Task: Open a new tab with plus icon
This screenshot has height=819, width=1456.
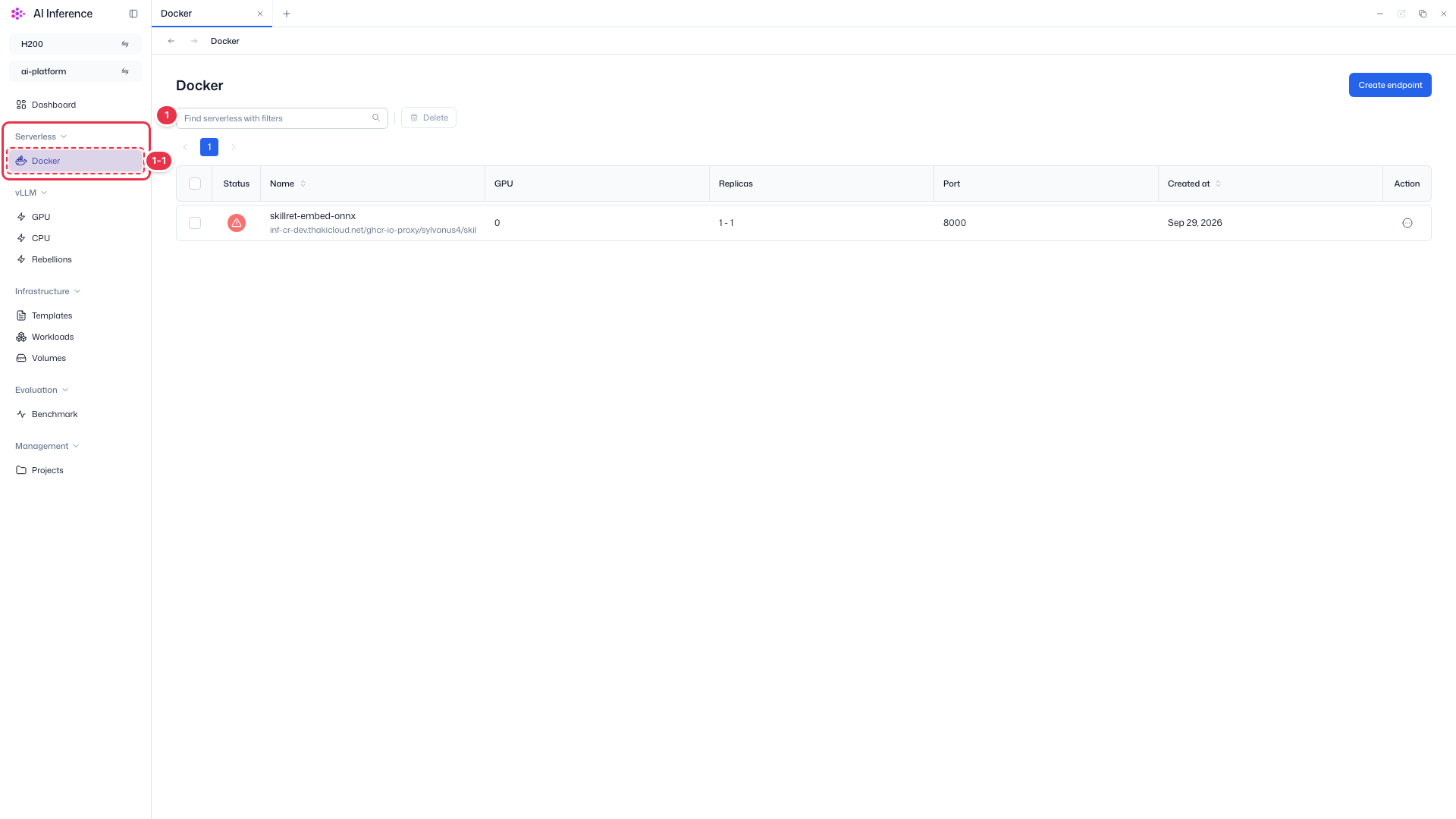Action: coord(287,14)
